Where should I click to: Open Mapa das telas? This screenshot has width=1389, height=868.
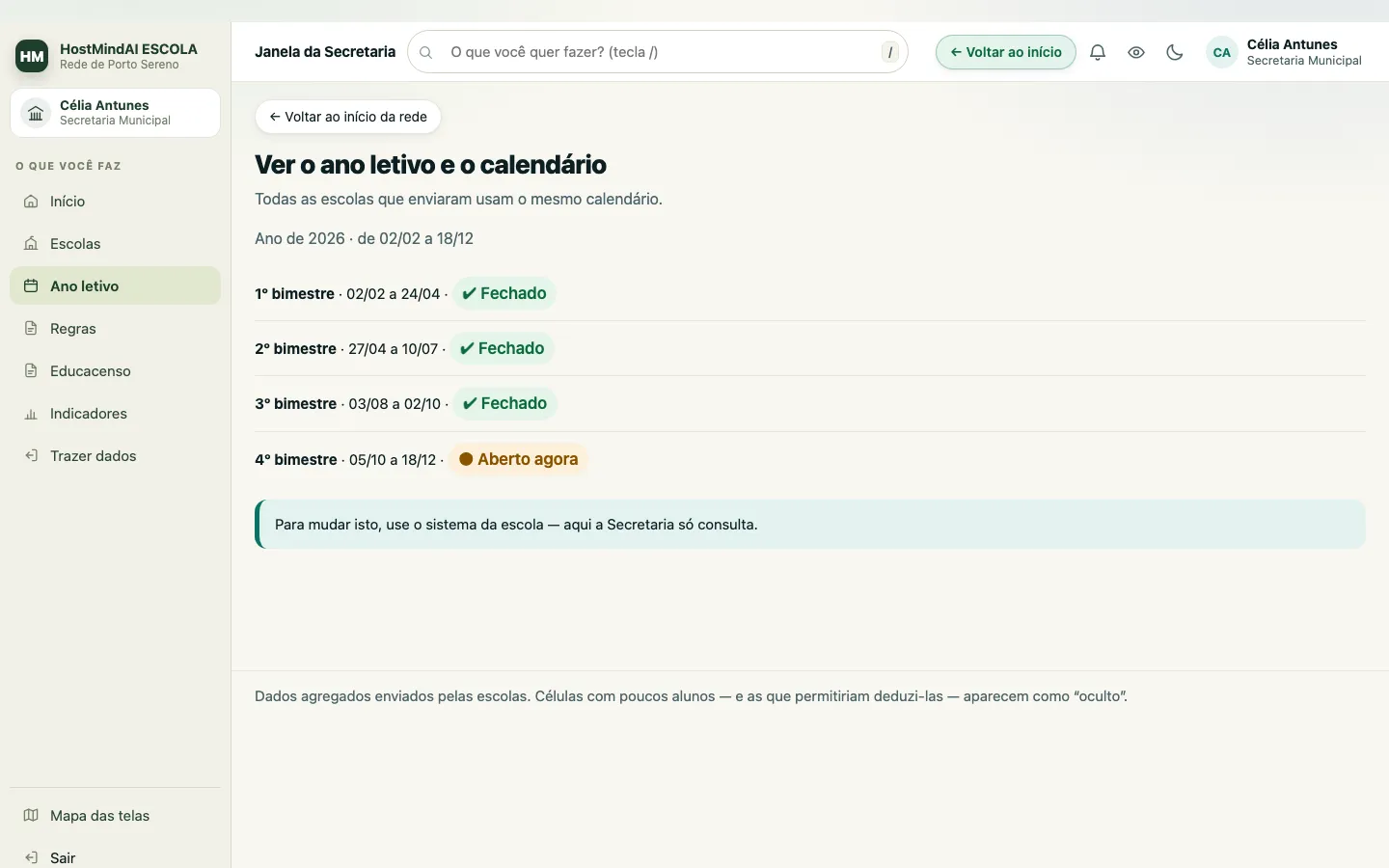tap(115, 816)
